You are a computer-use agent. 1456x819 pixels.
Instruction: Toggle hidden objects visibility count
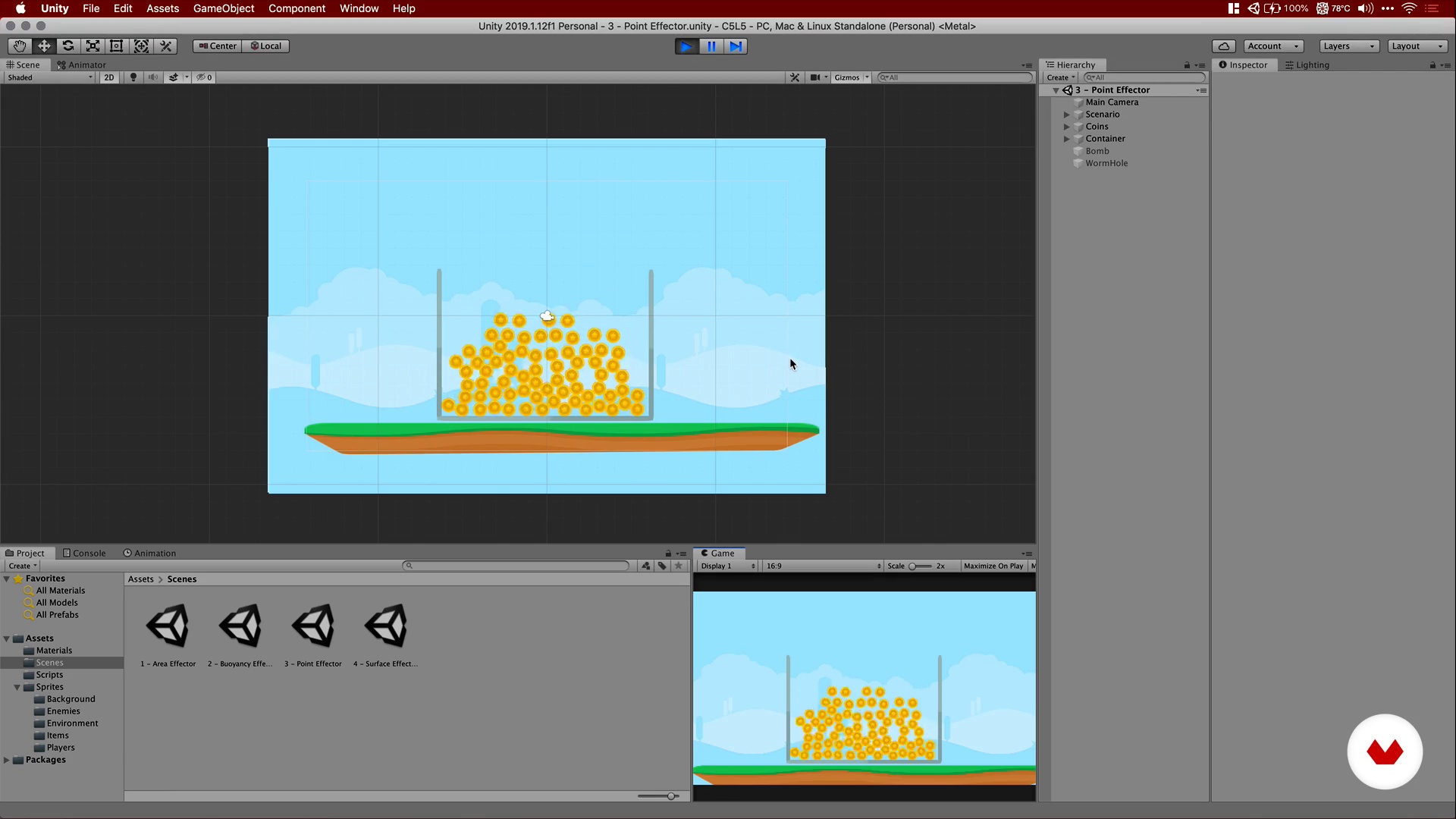204,77
